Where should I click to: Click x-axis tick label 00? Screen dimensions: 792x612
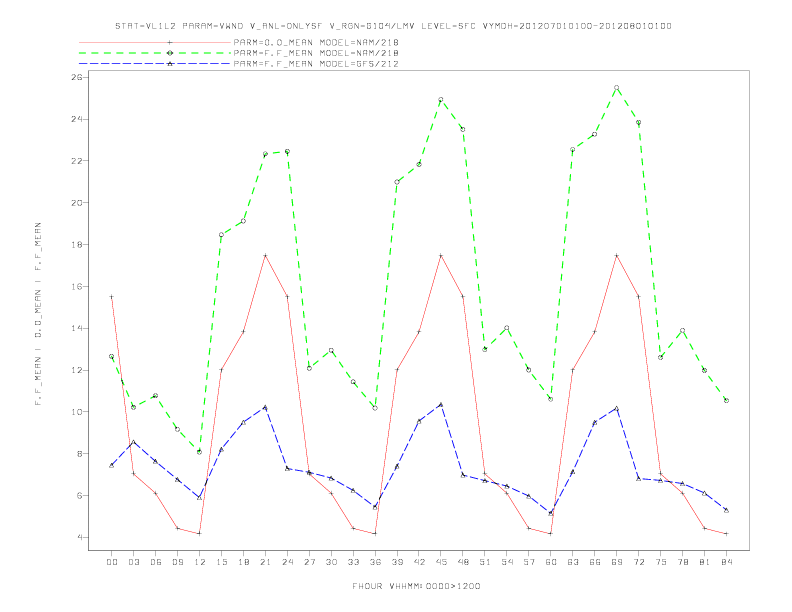coord(112,562)
